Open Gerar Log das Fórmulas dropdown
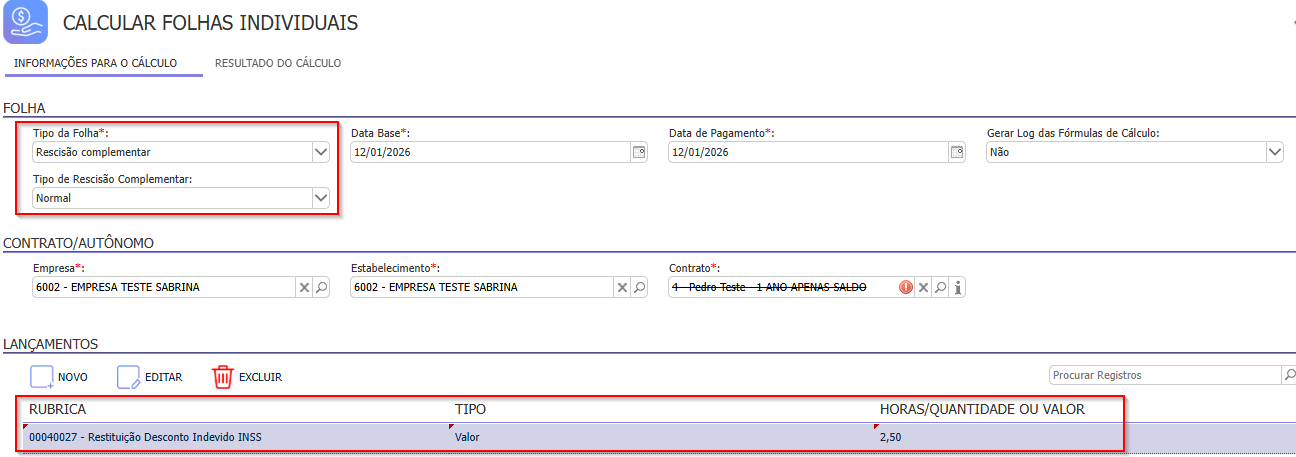 click(x=1274, y=152)
